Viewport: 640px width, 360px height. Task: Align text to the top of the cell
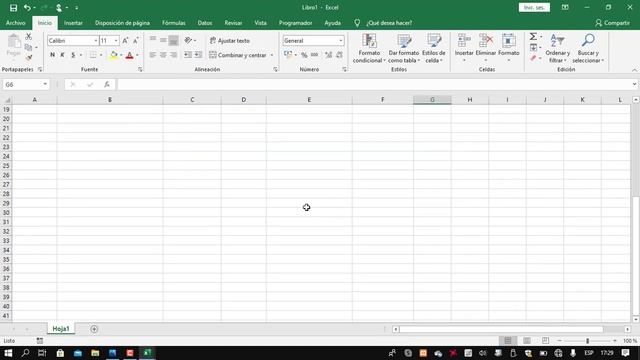(x=153, y=40)
